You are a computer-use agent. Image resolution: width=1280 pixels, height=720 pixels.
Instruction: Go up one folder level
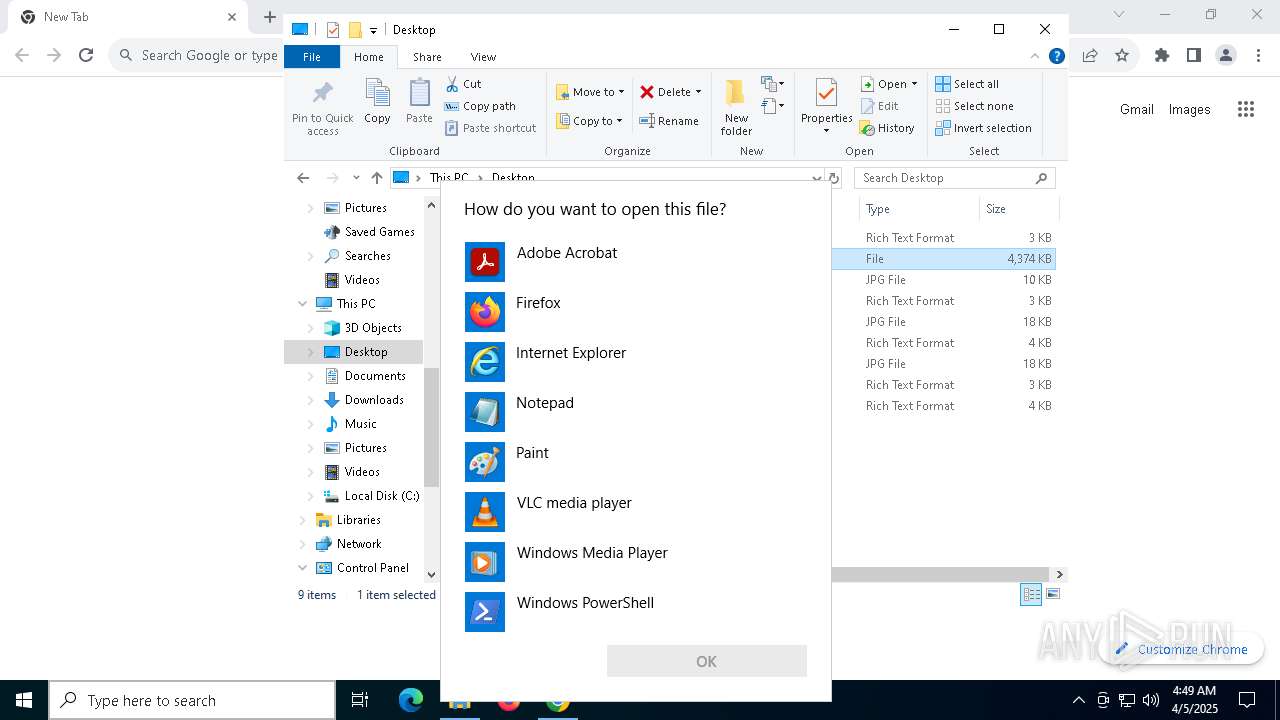377,178
